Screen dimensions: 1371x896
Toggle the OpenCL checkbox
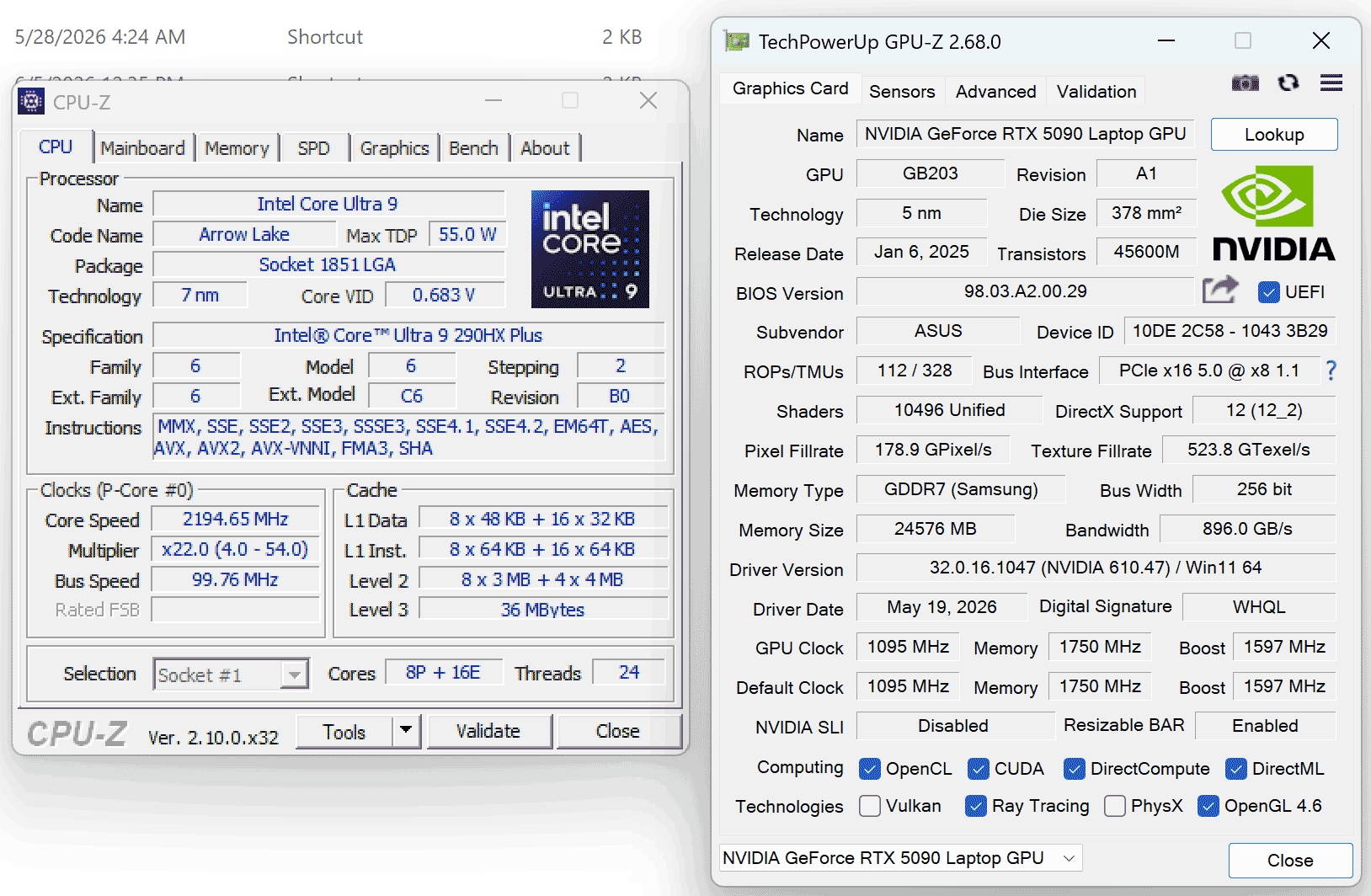tap(869, 769)
